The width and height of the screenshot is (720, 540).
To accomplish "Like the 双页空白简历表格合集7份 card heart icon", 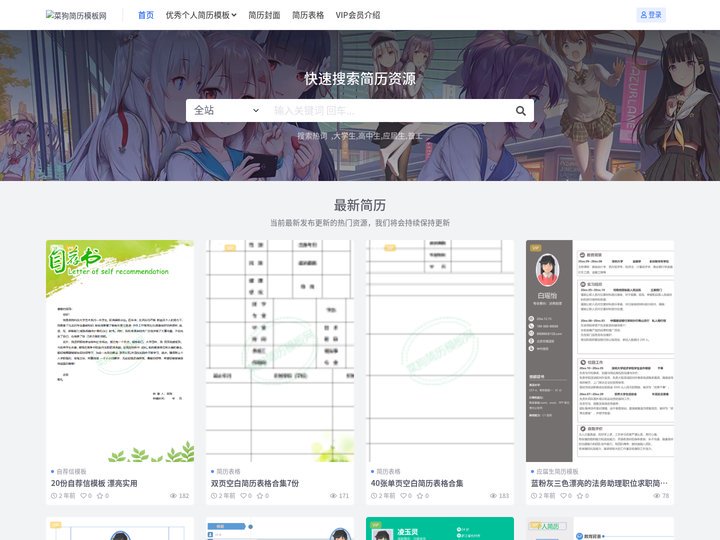I will tap(244, 496).
